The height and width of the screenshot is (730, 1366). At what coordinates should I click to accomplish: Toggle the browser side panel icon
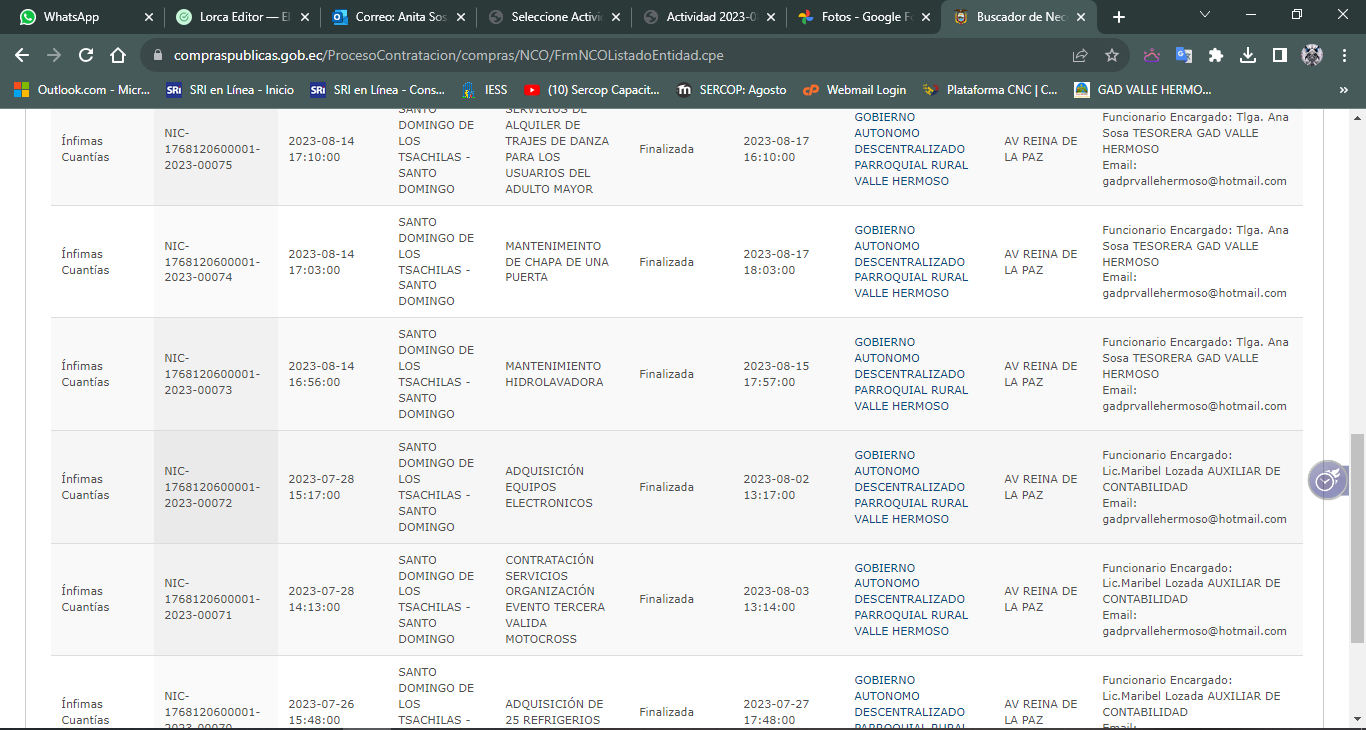click(x=1279, y=56)
